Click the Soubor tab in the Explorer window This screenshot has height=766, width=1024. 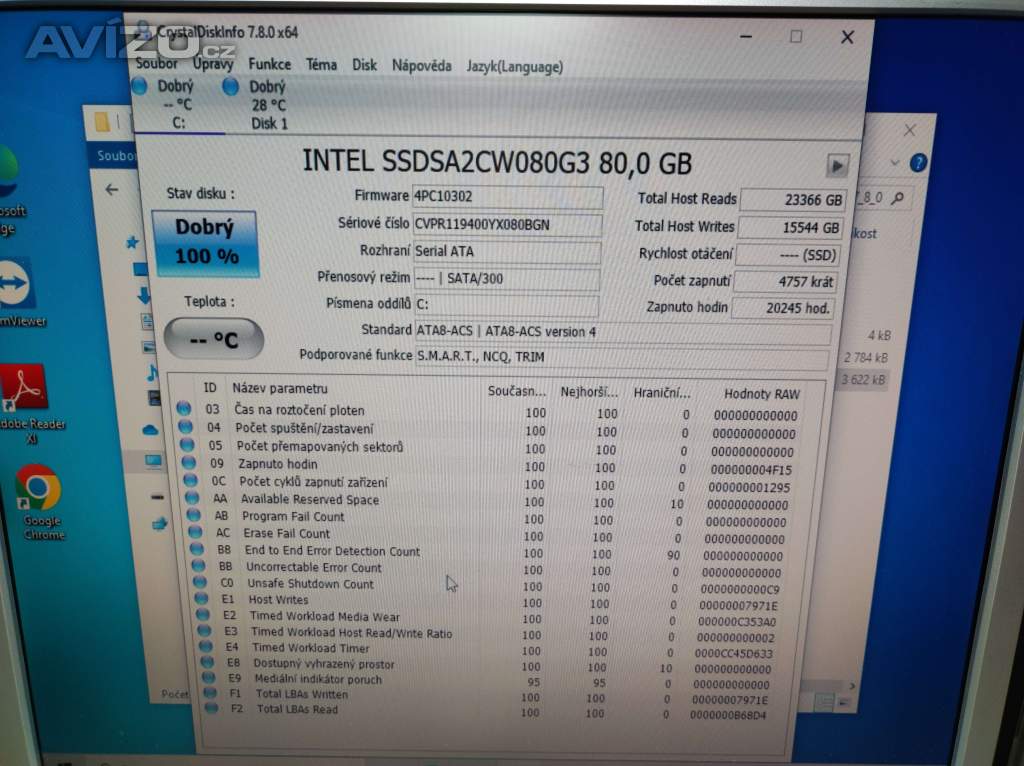pyautogui.click(x=114, y=155)
